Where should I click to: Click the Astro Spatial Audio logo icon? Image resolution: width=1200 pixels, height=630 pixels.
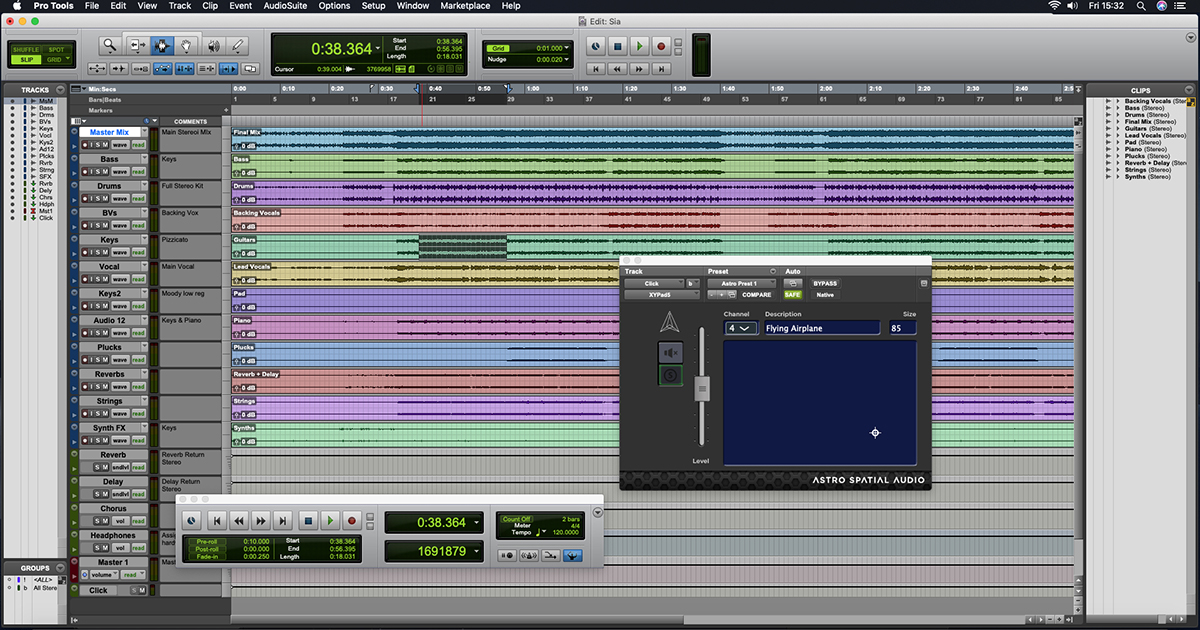672,323
